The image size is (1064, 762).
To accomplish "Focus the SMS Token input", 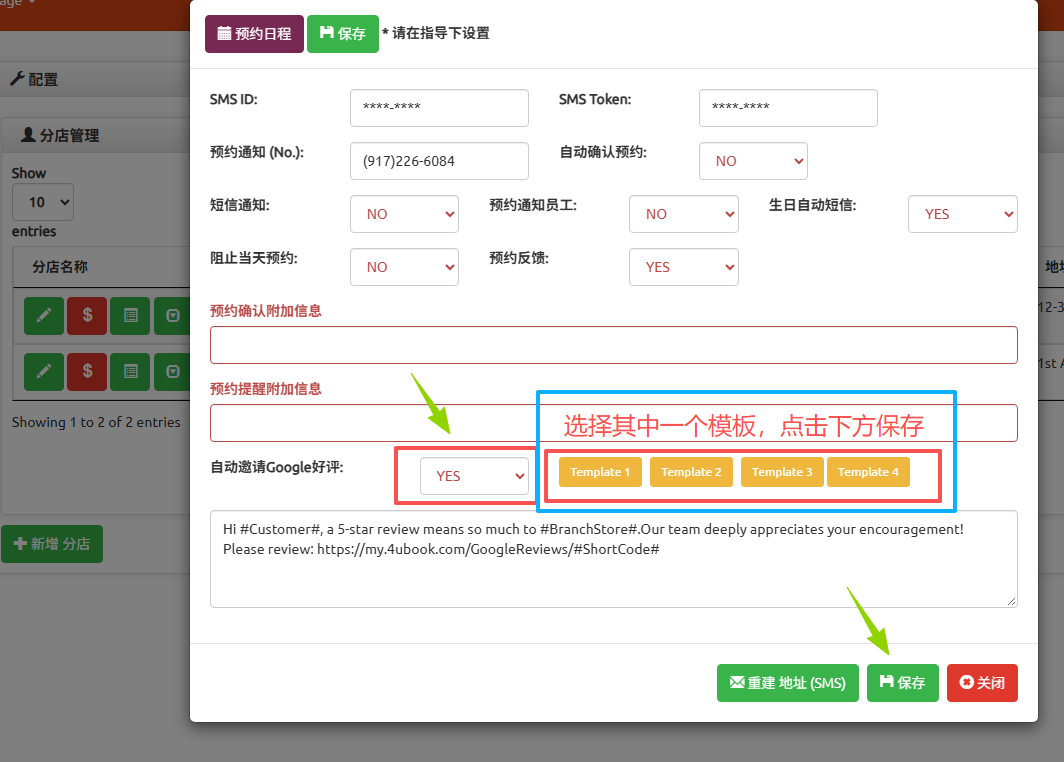I will click(788, 108).
